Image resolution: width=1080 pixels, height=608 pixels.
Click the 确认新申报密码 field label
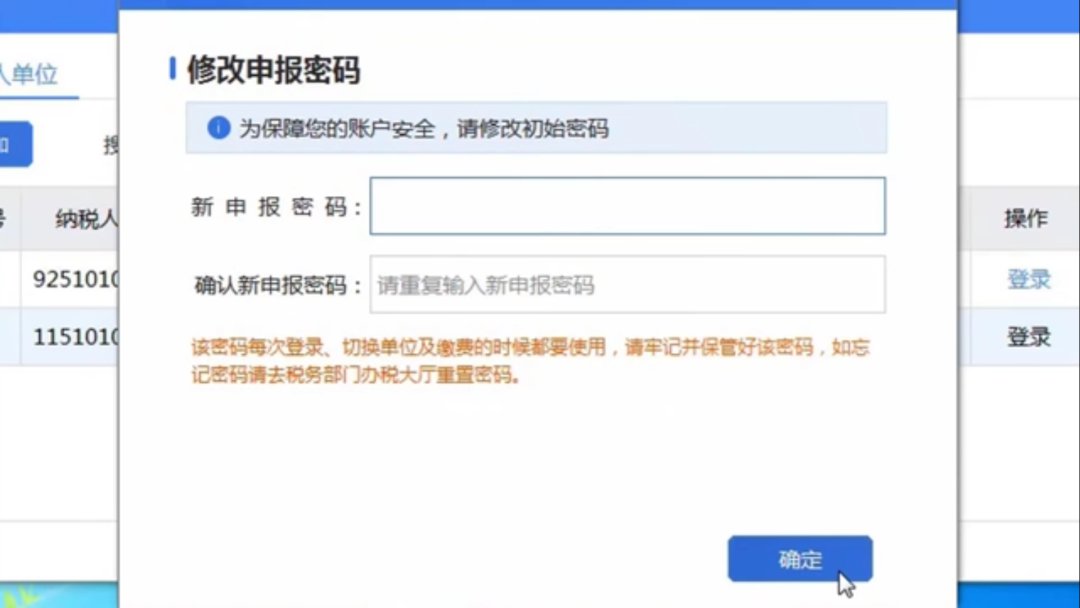click(x=277, y=285)
